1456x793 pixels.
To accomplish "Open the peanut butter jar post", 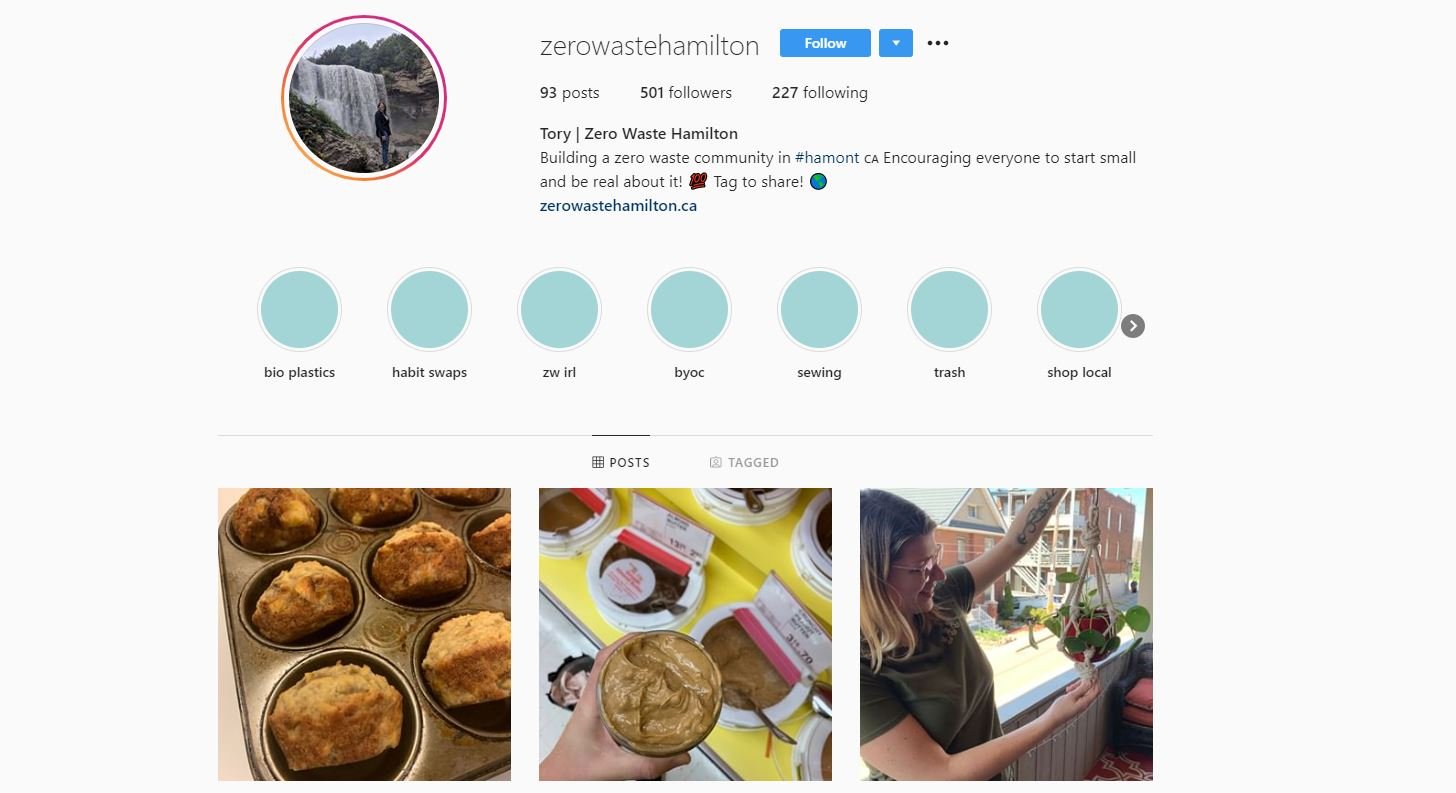I will [685, 634].
